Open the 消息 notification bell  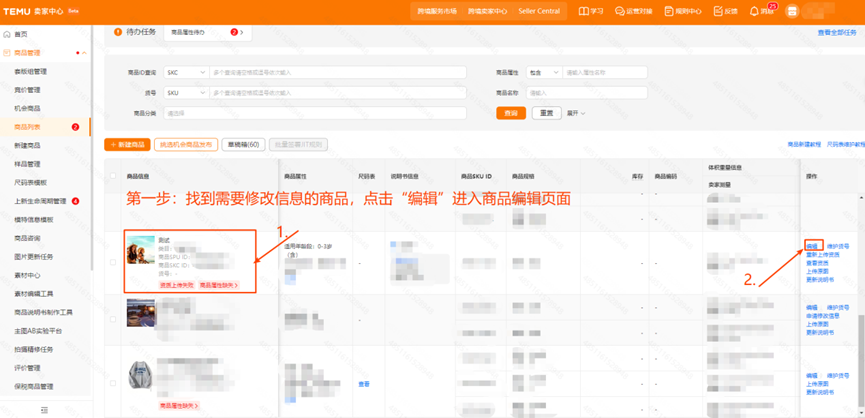click(x=754, y=11)
